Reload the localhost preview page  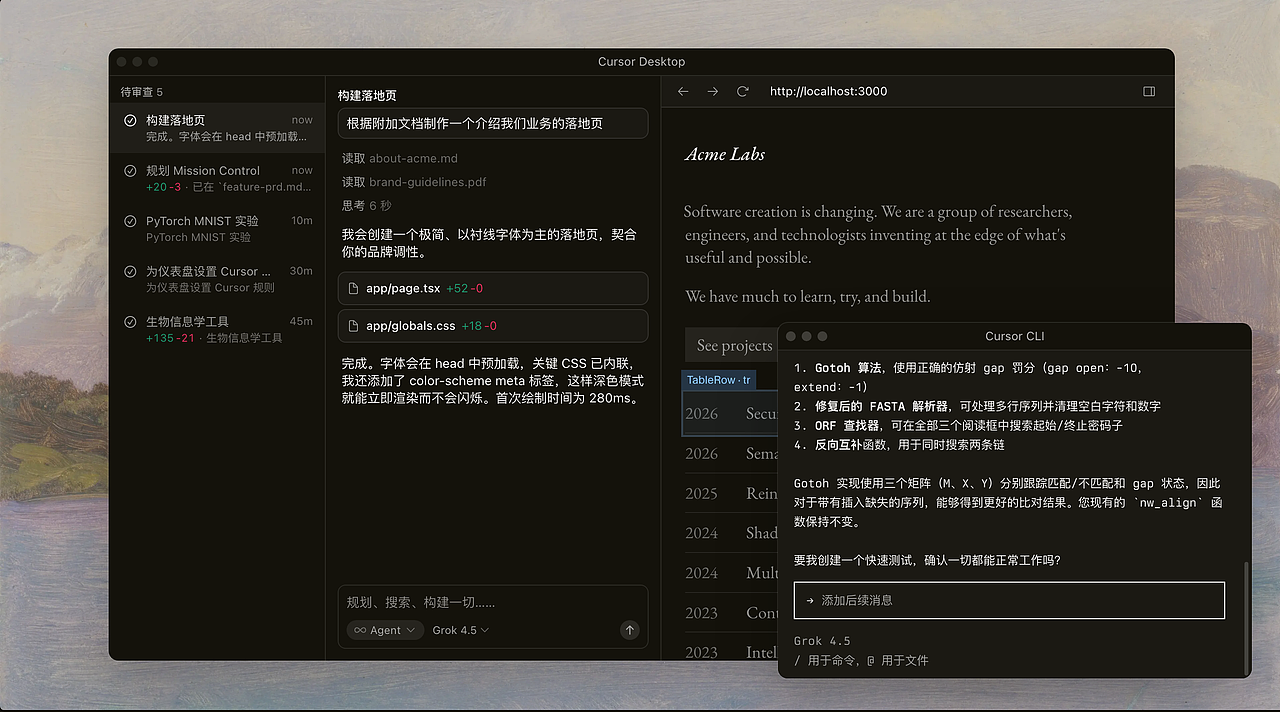point(742,91)
